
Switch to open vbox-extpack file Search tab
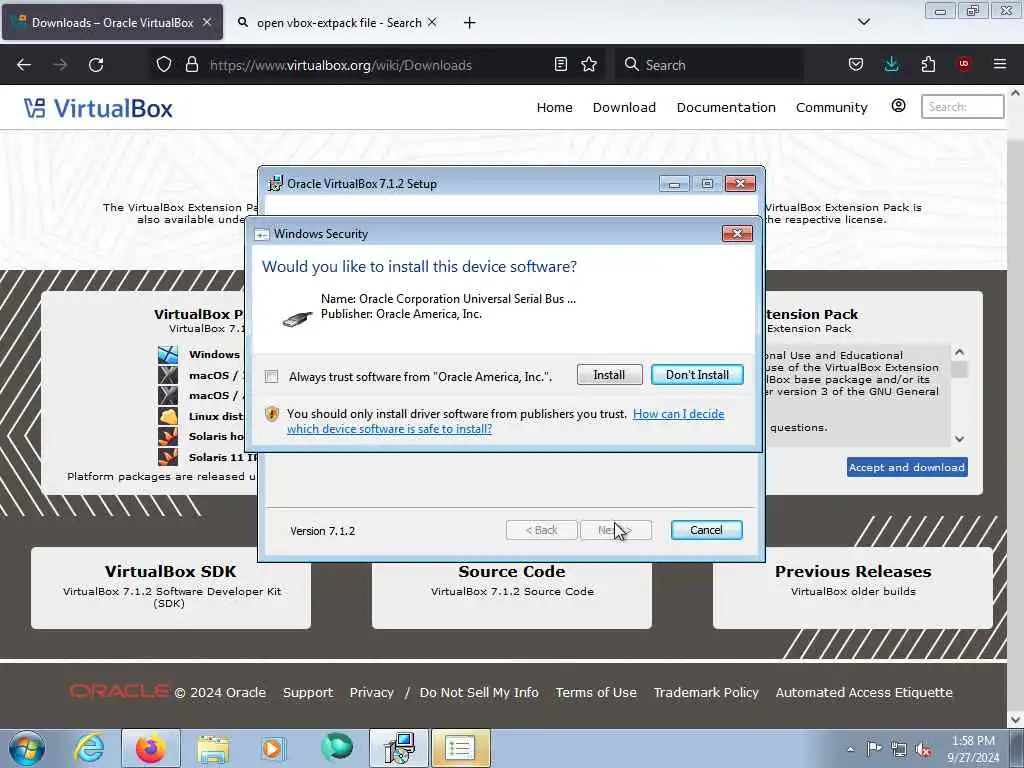click(337, 22)
